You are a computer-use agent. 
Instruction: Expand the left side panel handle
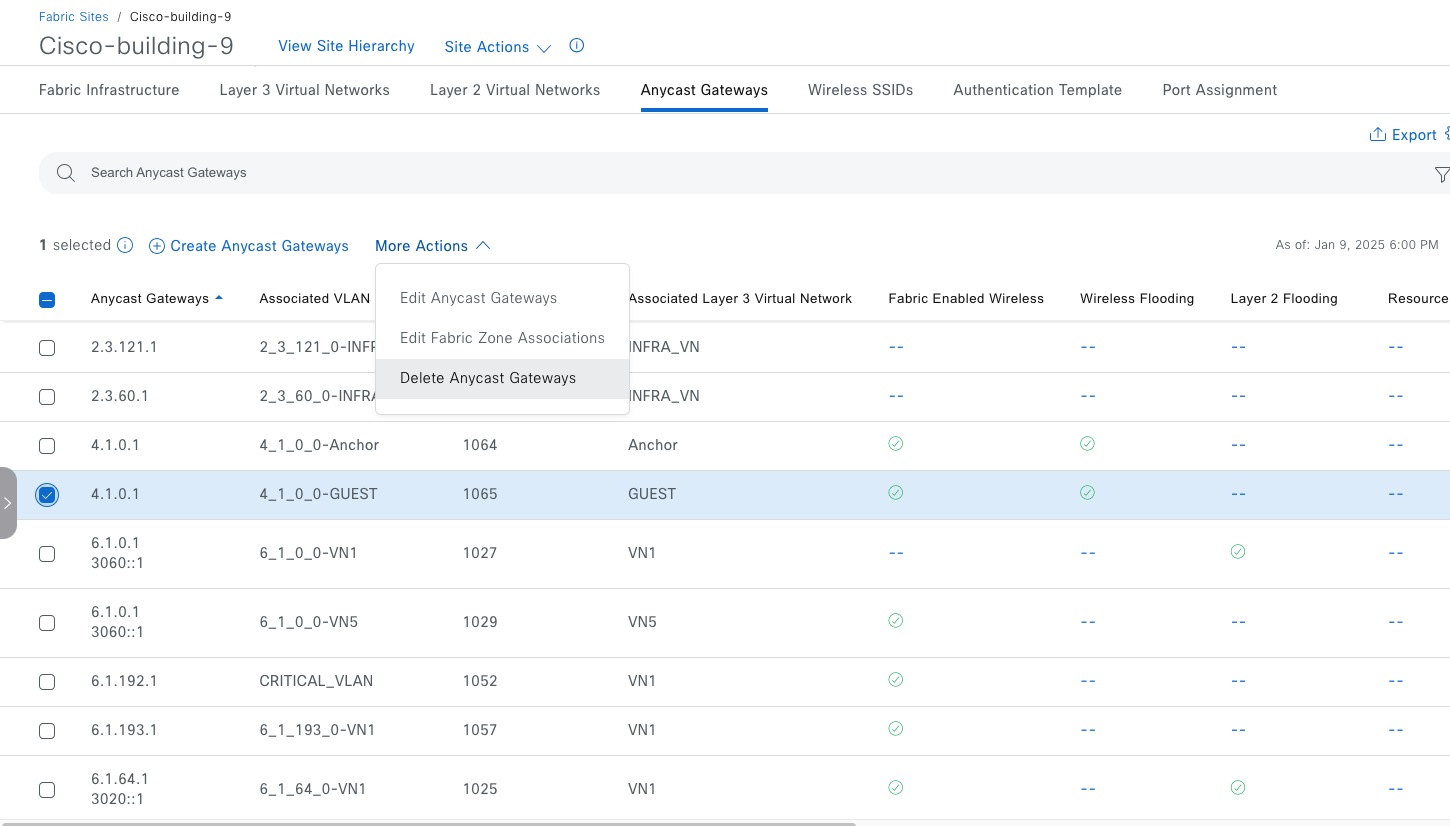pyautogui.click(x=8, y=503)
